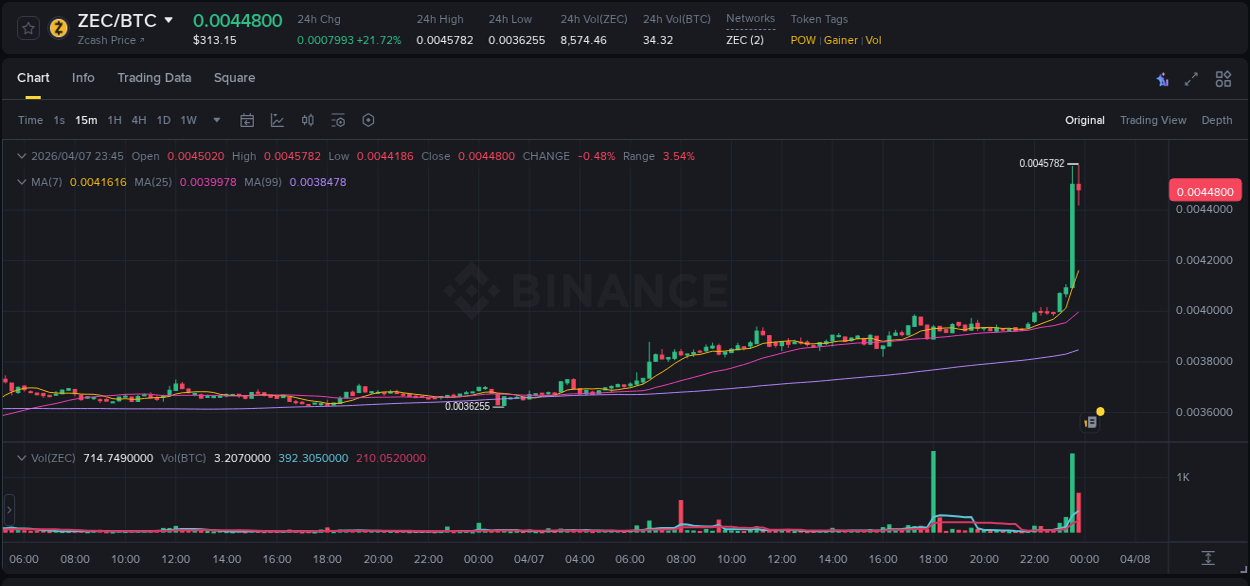Follow the Zcash Price link
This screenshot has width=1250, height=586.
coord(111,40)
